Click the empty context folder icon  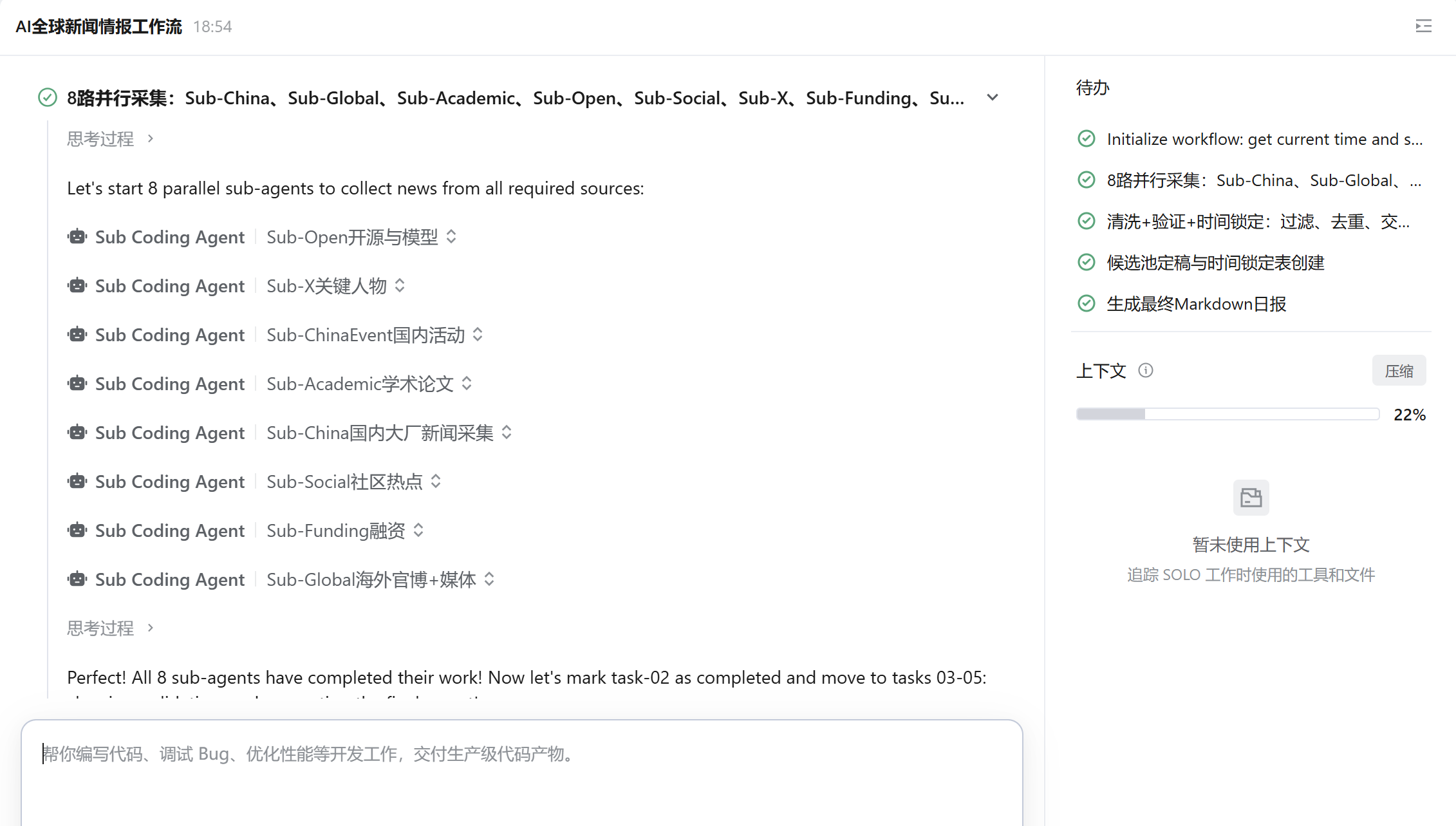[1251, 498]
